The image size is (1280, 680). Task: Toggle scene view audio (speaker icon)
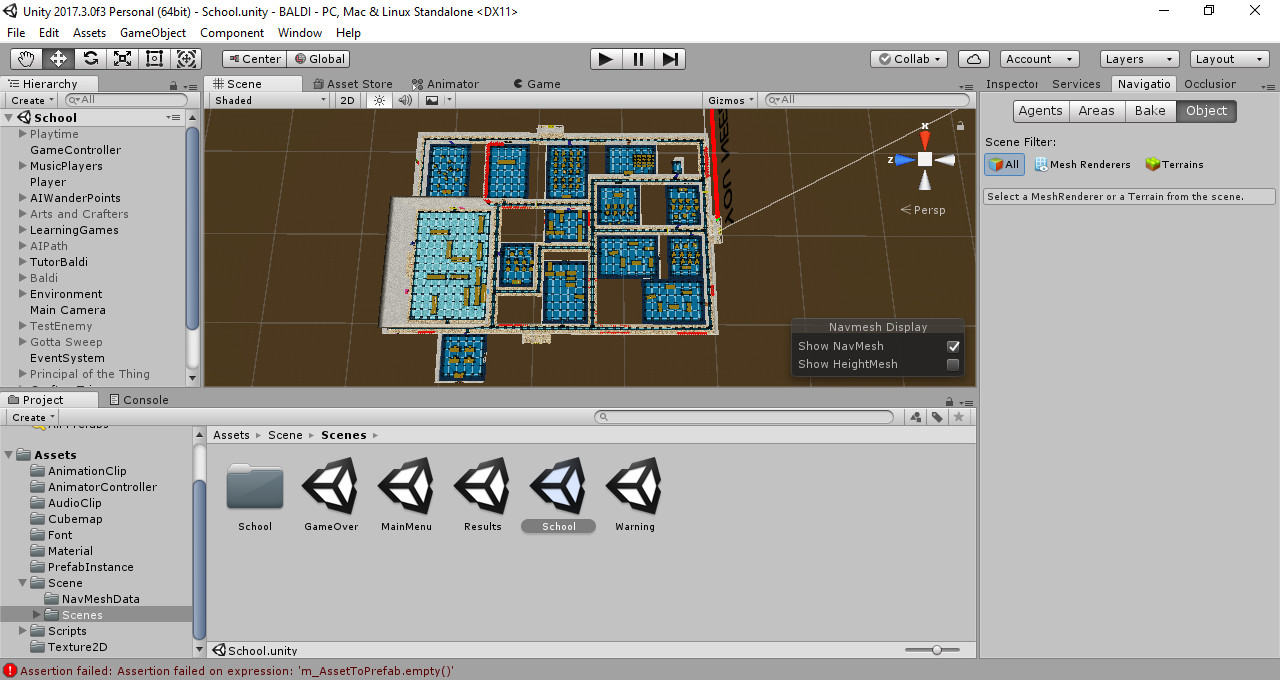404,99
